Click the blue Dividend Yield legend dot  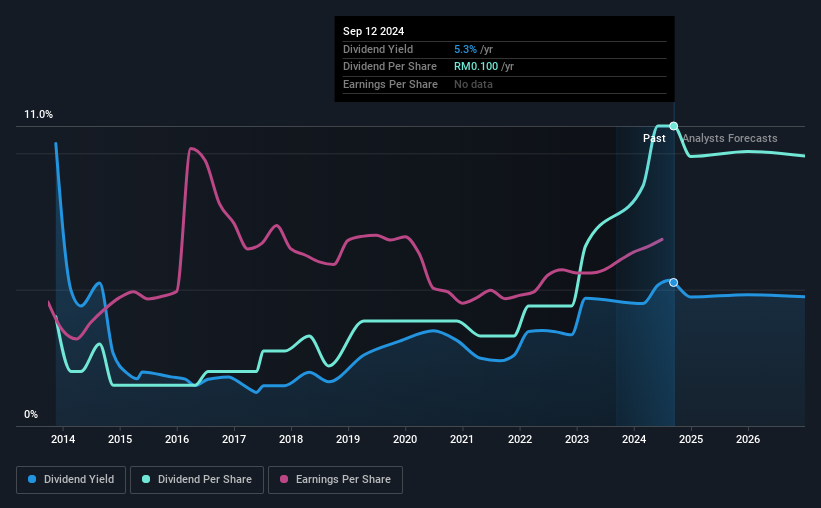click(x=32, y=479)
